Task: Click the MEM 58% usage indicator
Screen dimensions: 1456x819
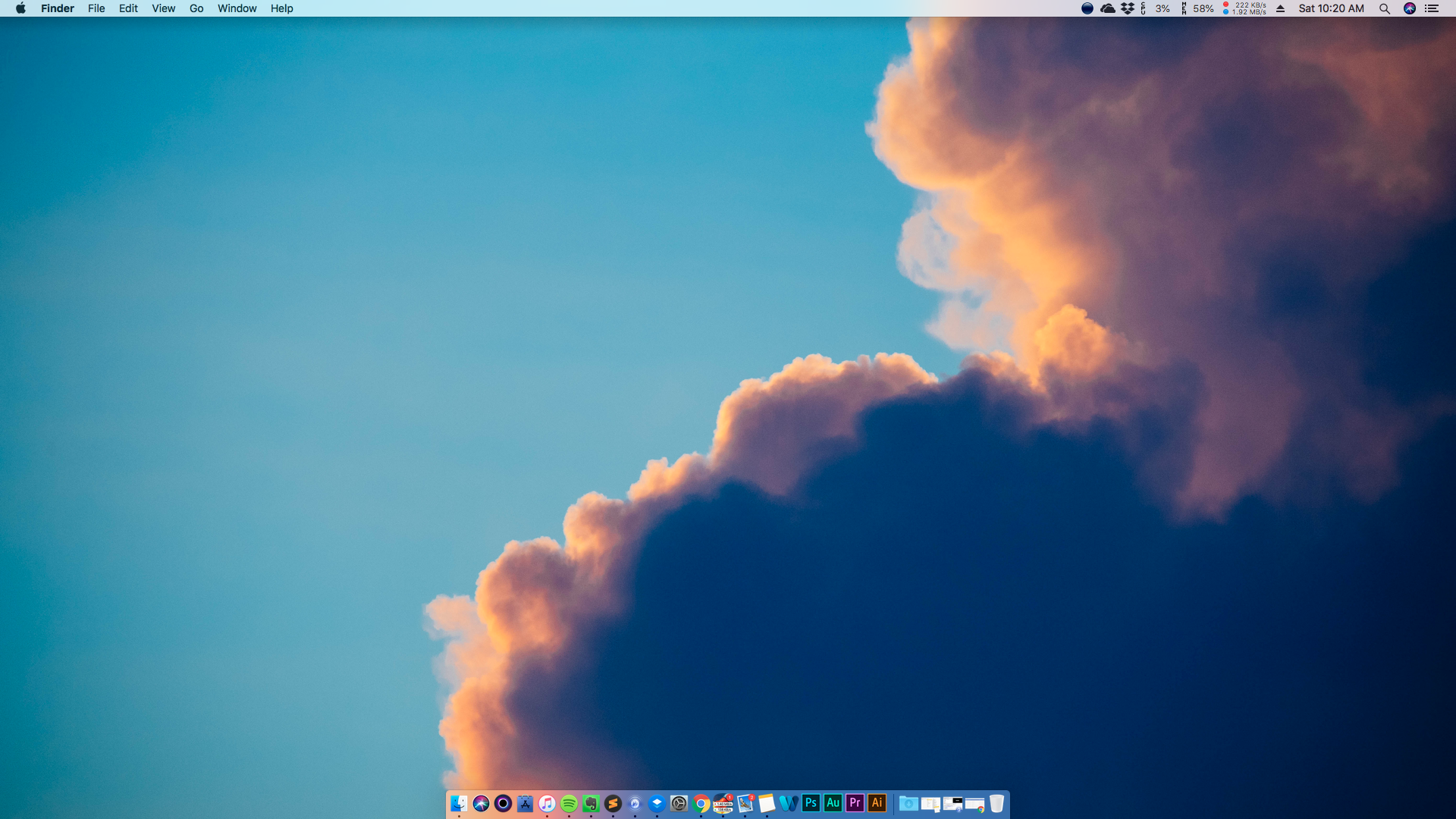Action: coord(1197,8)
